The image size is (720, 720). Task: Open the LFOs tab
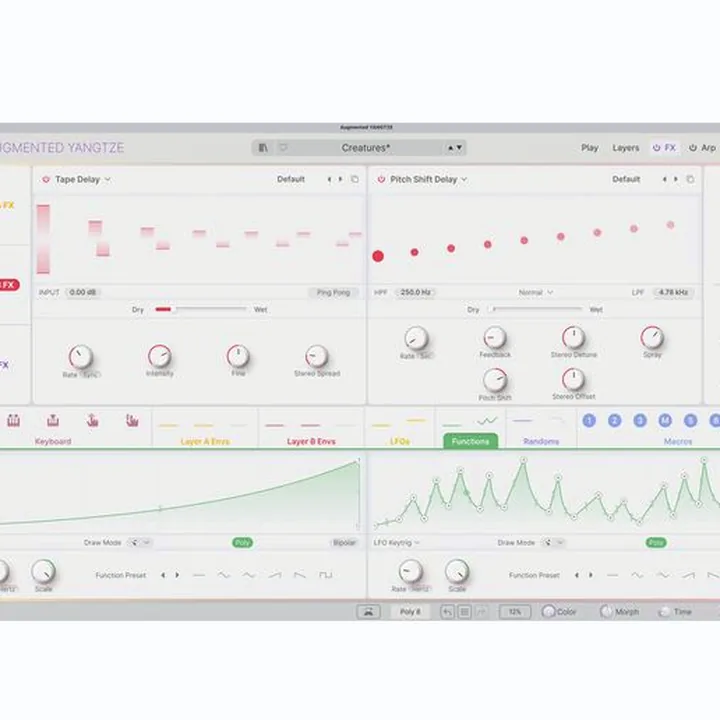[399, 442]
